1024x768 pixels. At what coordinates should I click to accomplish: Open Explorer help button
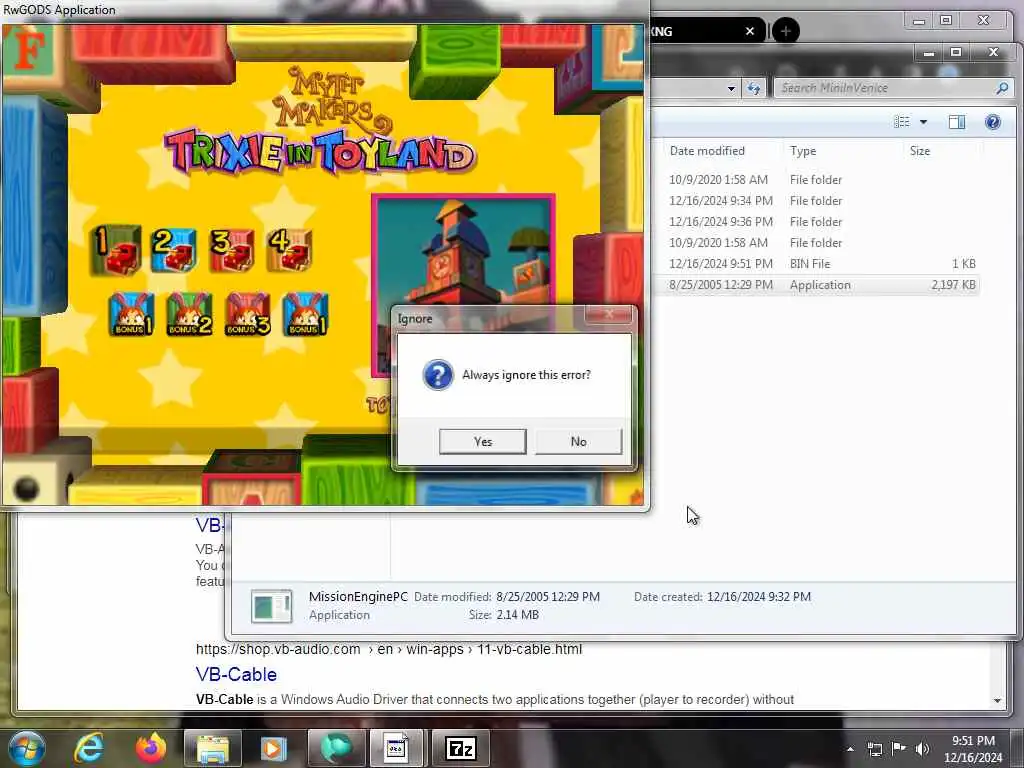(993, 122)
